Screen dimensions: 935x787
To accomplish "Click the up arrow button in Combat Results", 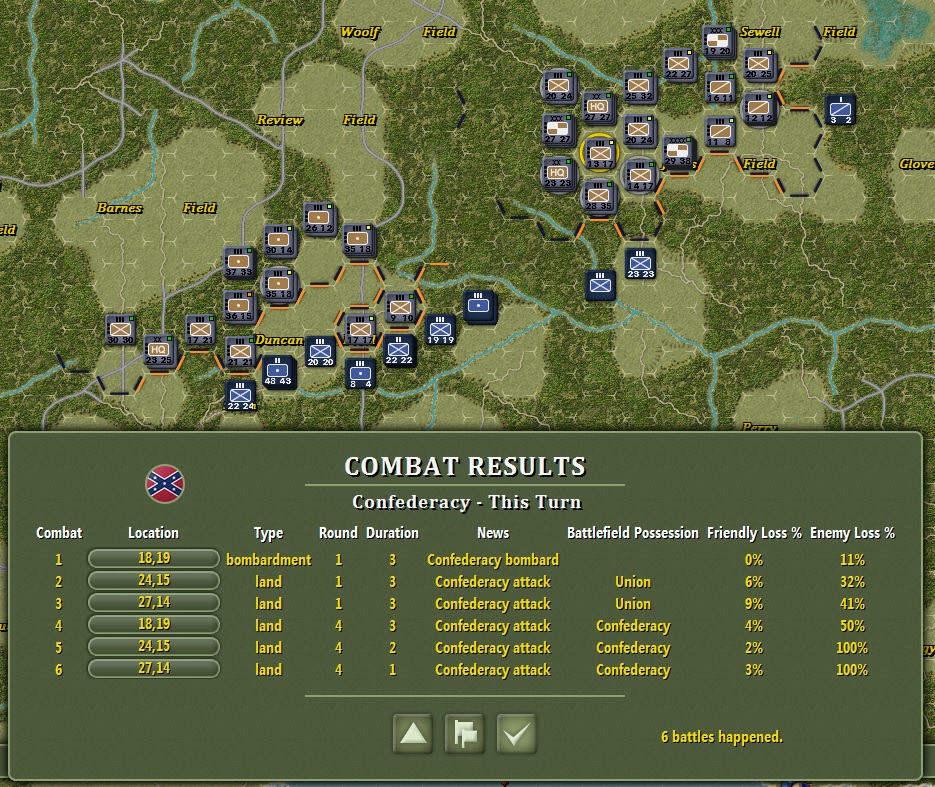I will pos(413,733).
